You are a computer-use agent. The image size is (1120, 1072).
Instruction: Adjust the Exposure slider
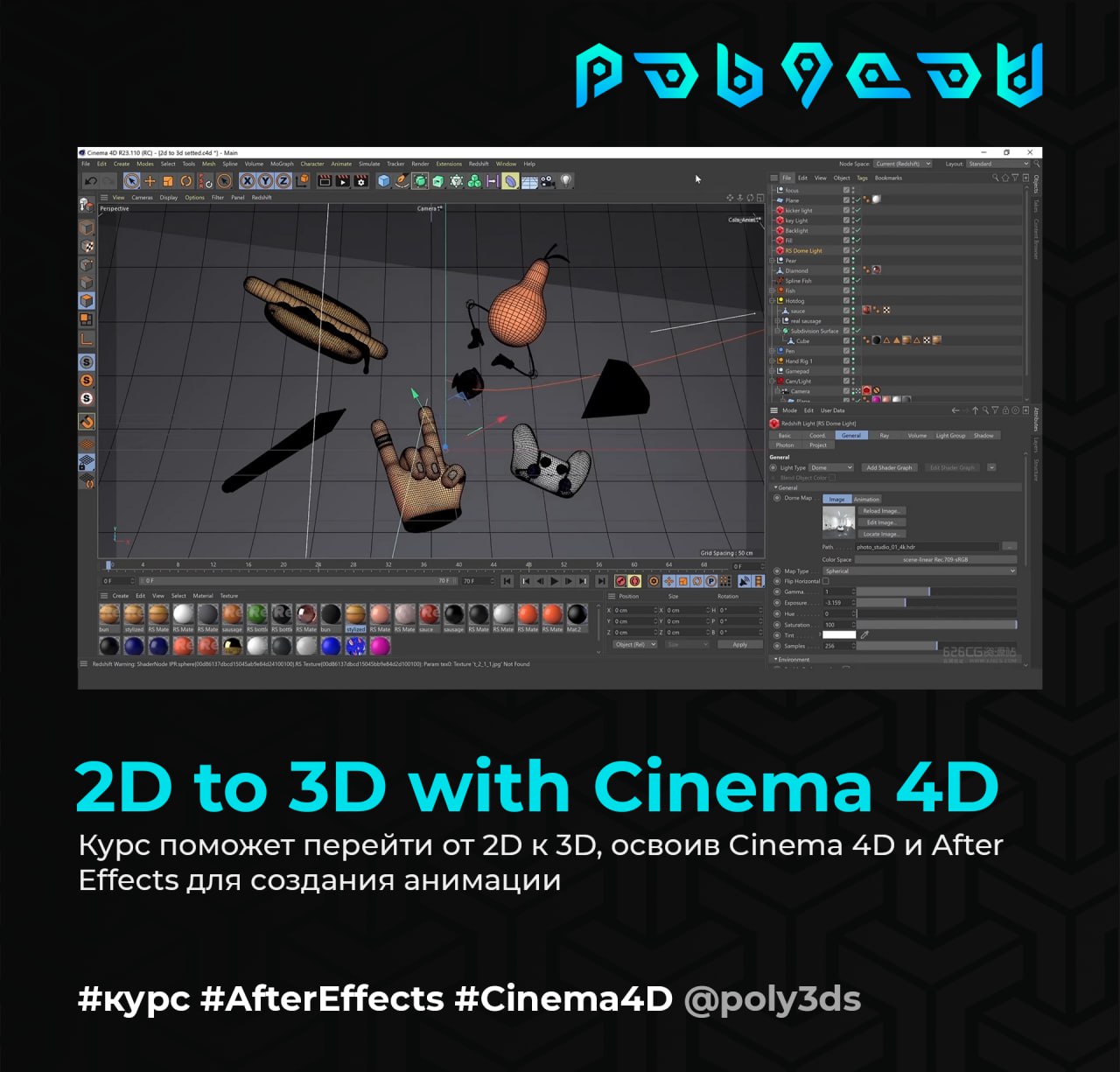pos(936,602)
